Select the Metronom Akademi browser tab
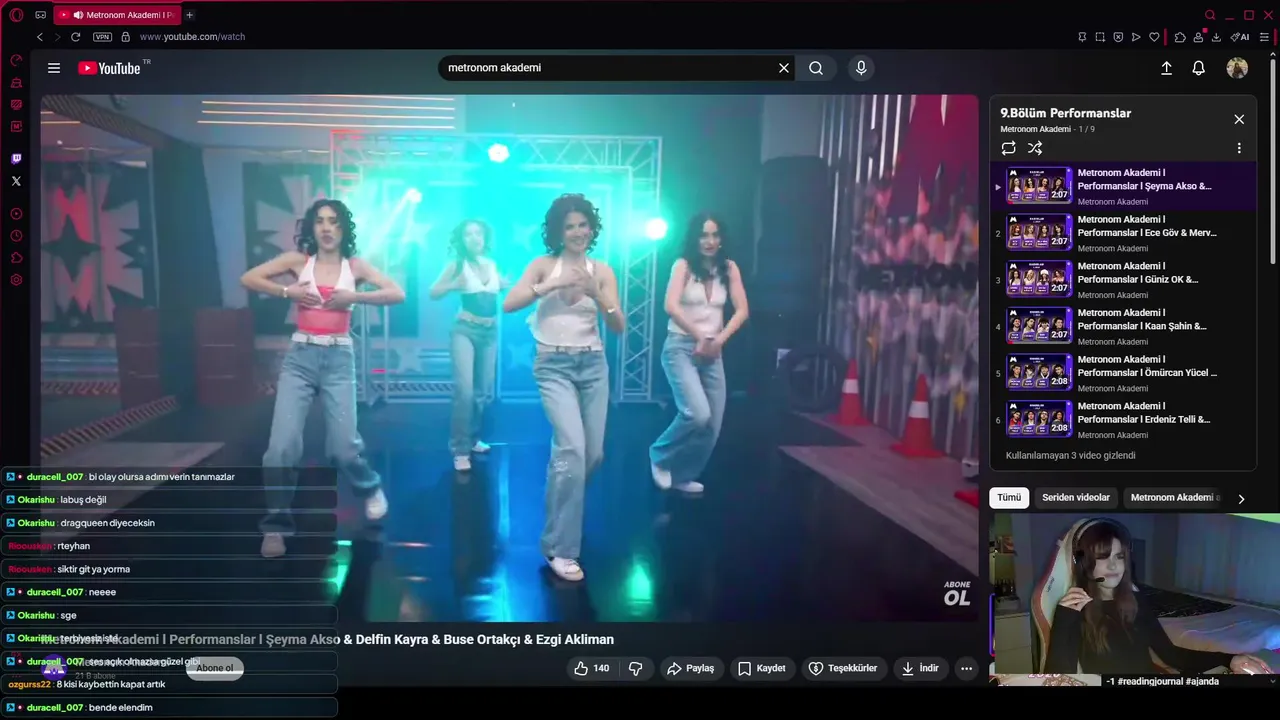This screenshot has width=1280, height=720. 116,15
